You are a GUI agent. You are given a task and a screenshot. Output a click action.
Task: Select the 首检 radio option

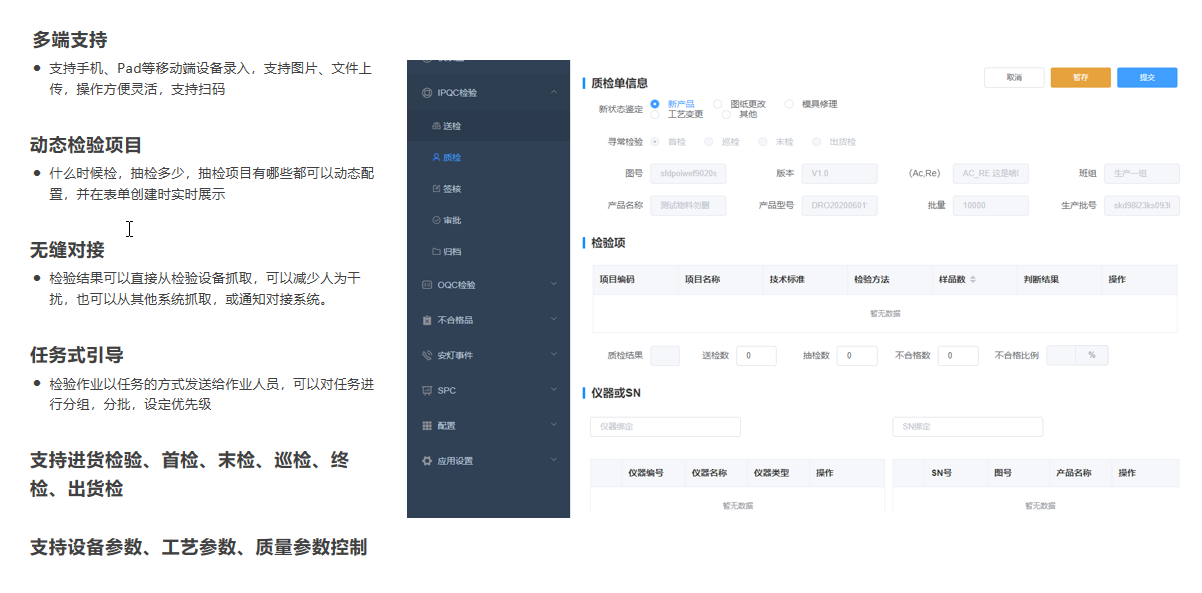click(655, 142)
